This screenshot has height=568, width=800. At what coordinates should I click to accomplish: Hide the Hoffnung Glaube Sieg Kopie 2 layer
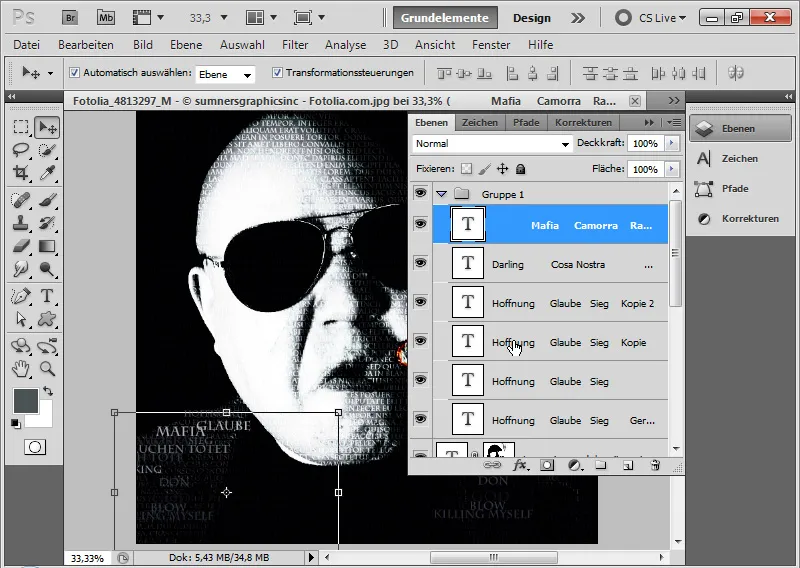(x=420, y=302)
